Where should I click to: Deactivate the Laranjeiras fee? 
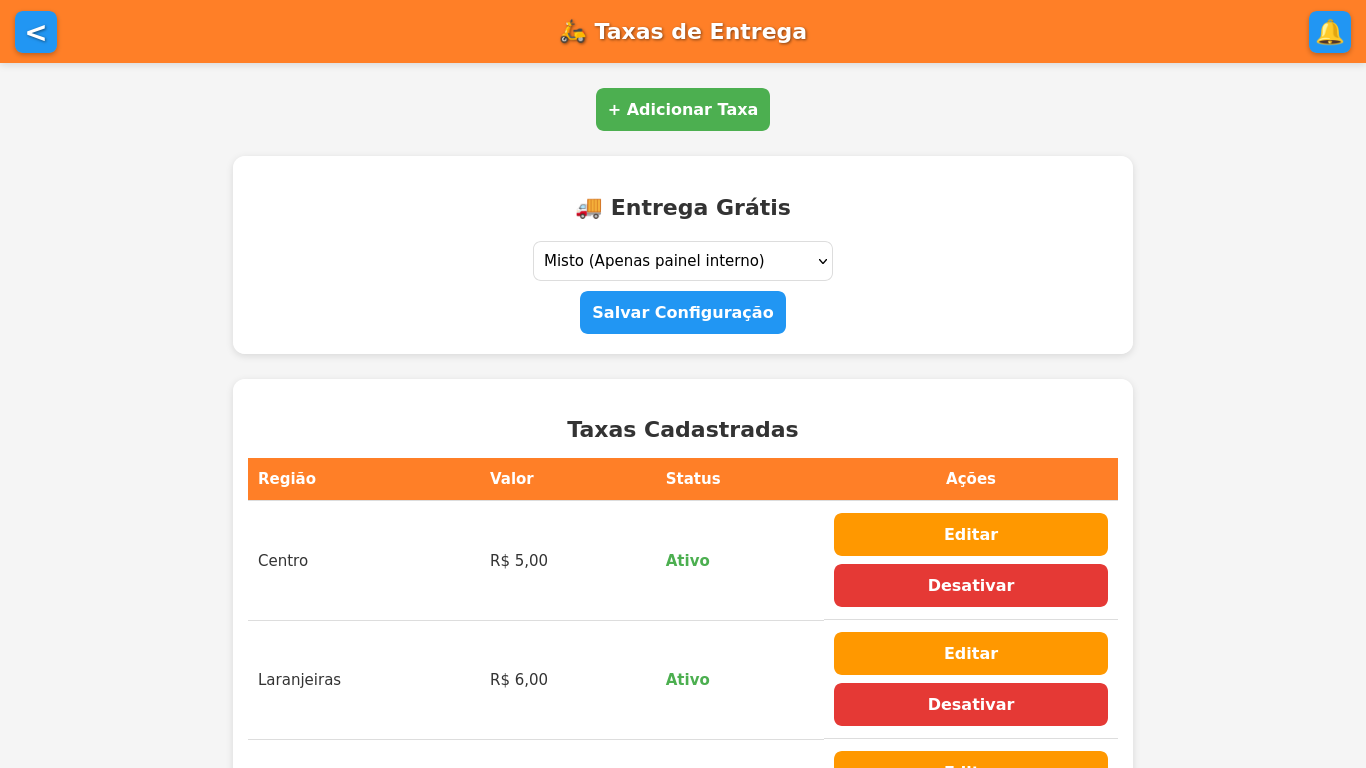click(x=970, y=704)
